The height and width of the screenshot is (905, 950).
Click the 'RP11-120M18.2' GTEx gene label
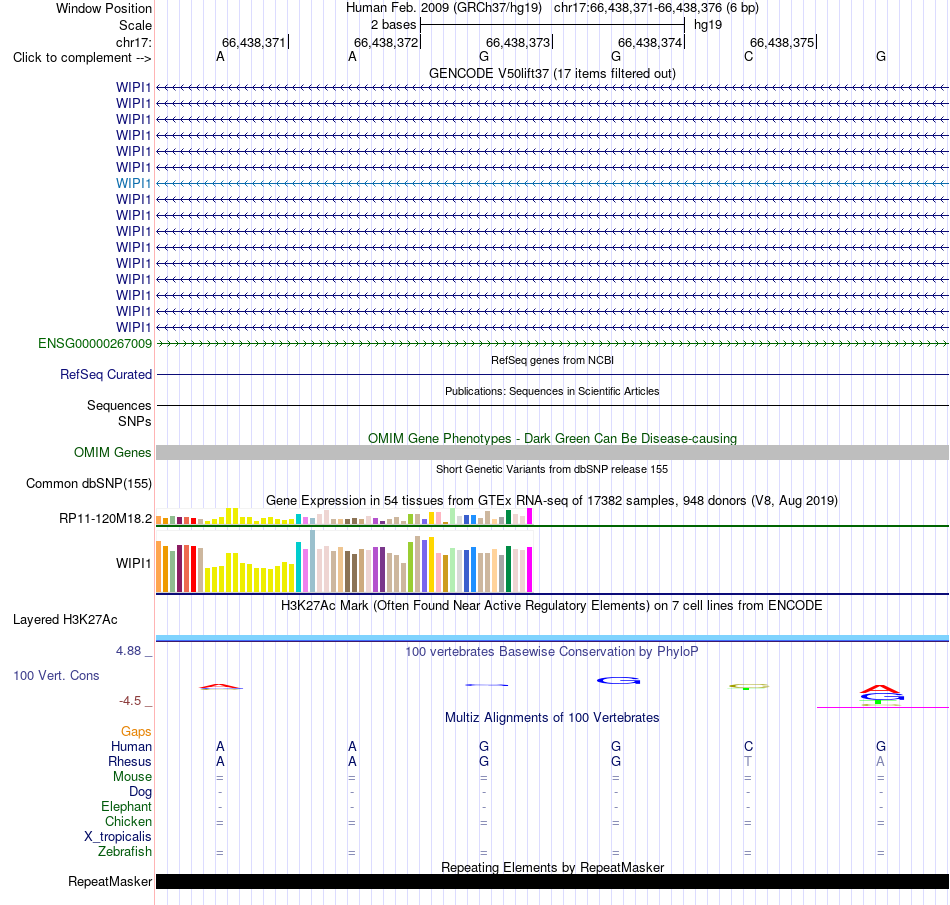105,519
